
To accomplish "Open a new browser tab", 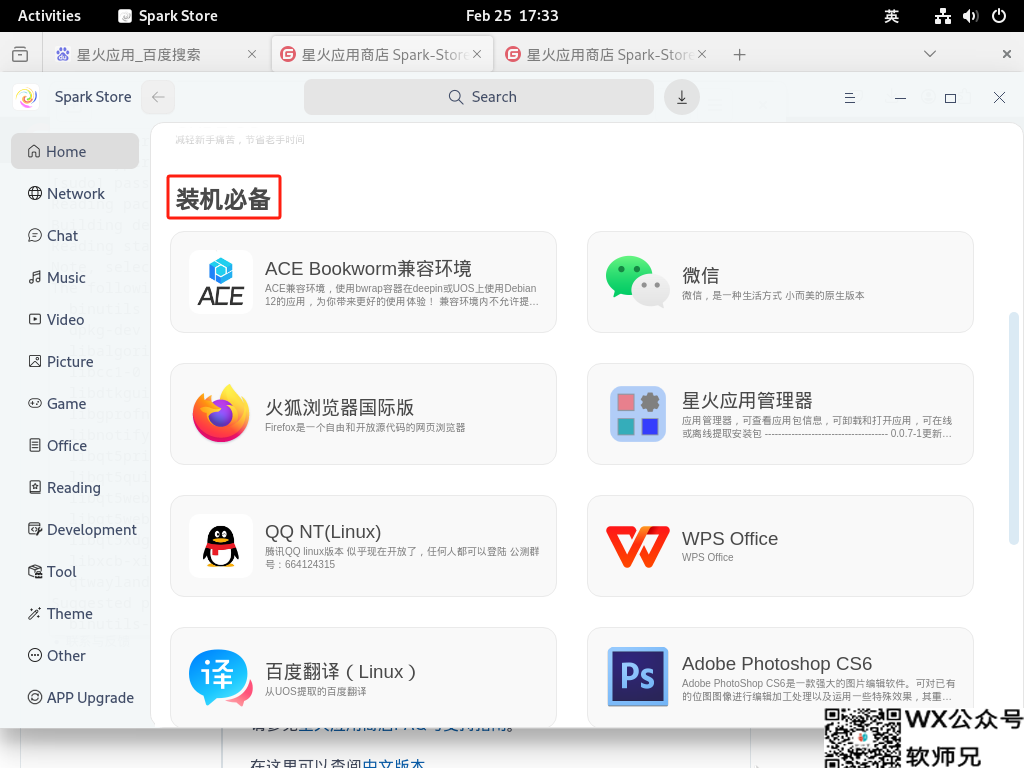I will coord(739,55).
